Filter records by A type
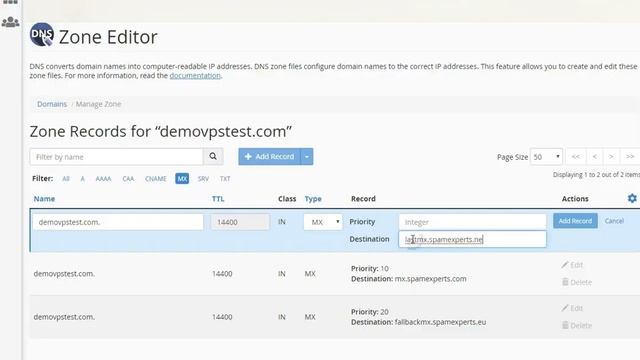The image size is (640, 360). pos(82,179)
